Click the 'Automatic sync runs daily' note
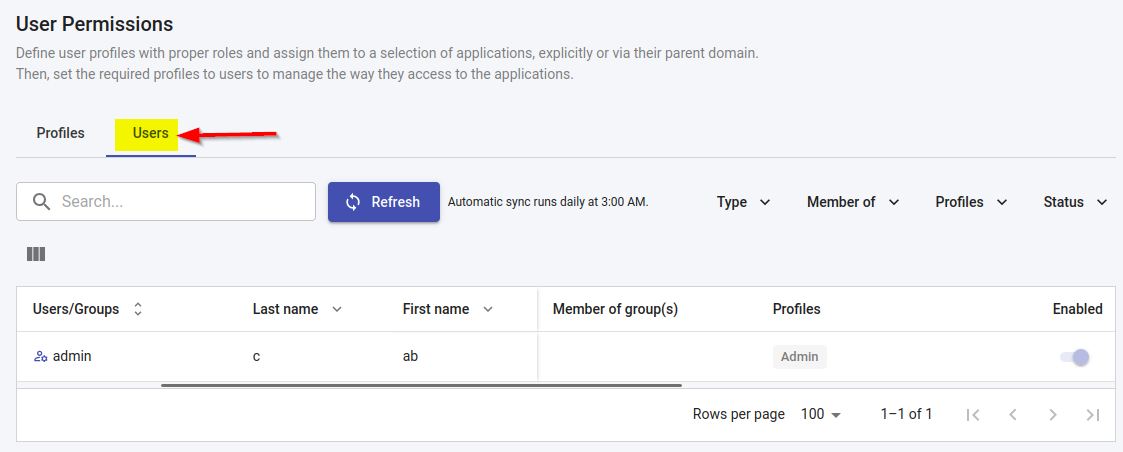This screenshot has height=452, width=1123. pyautogui.click(x=548, y=202)
